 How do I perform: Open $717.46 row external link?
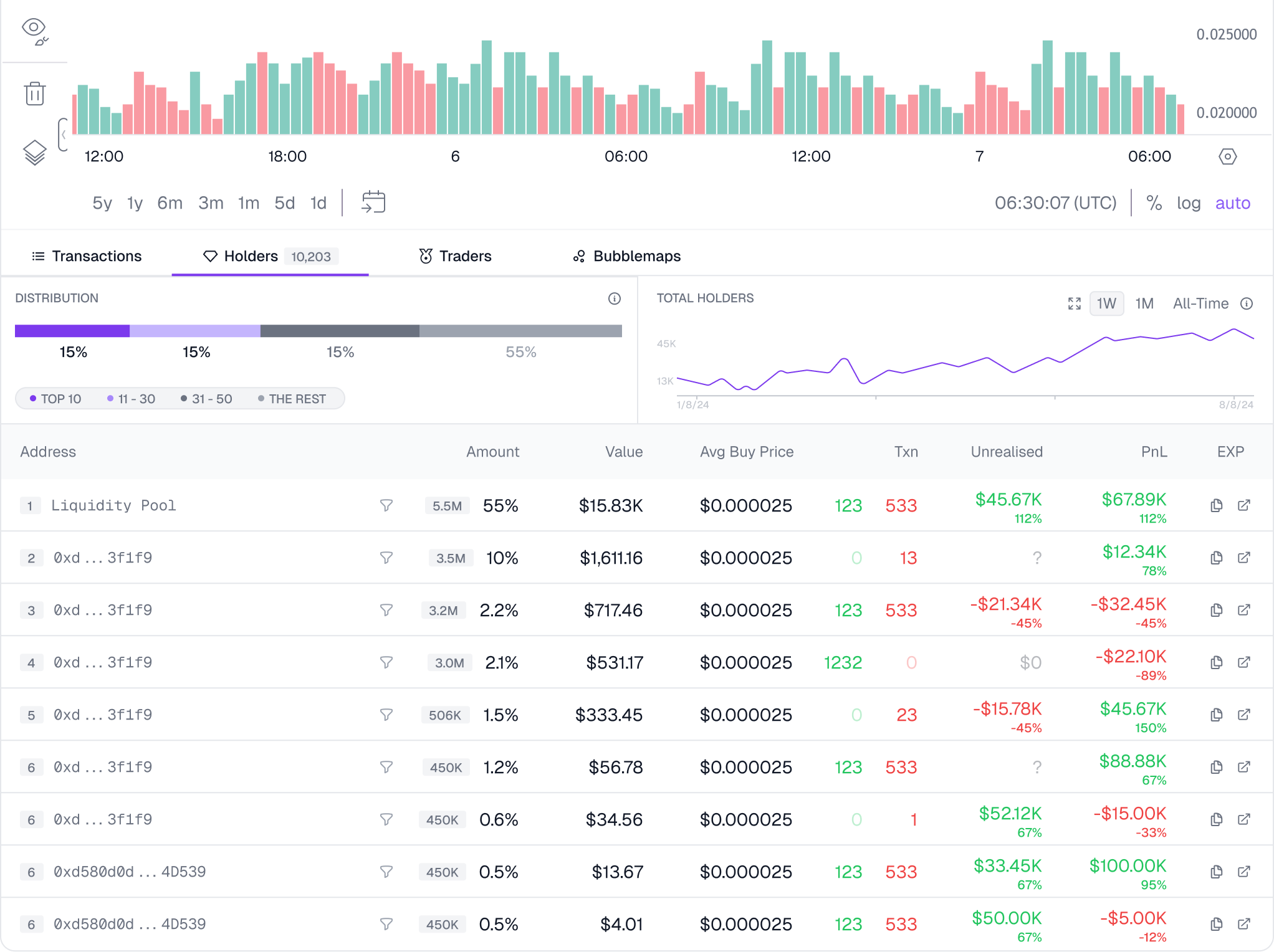1244,610
